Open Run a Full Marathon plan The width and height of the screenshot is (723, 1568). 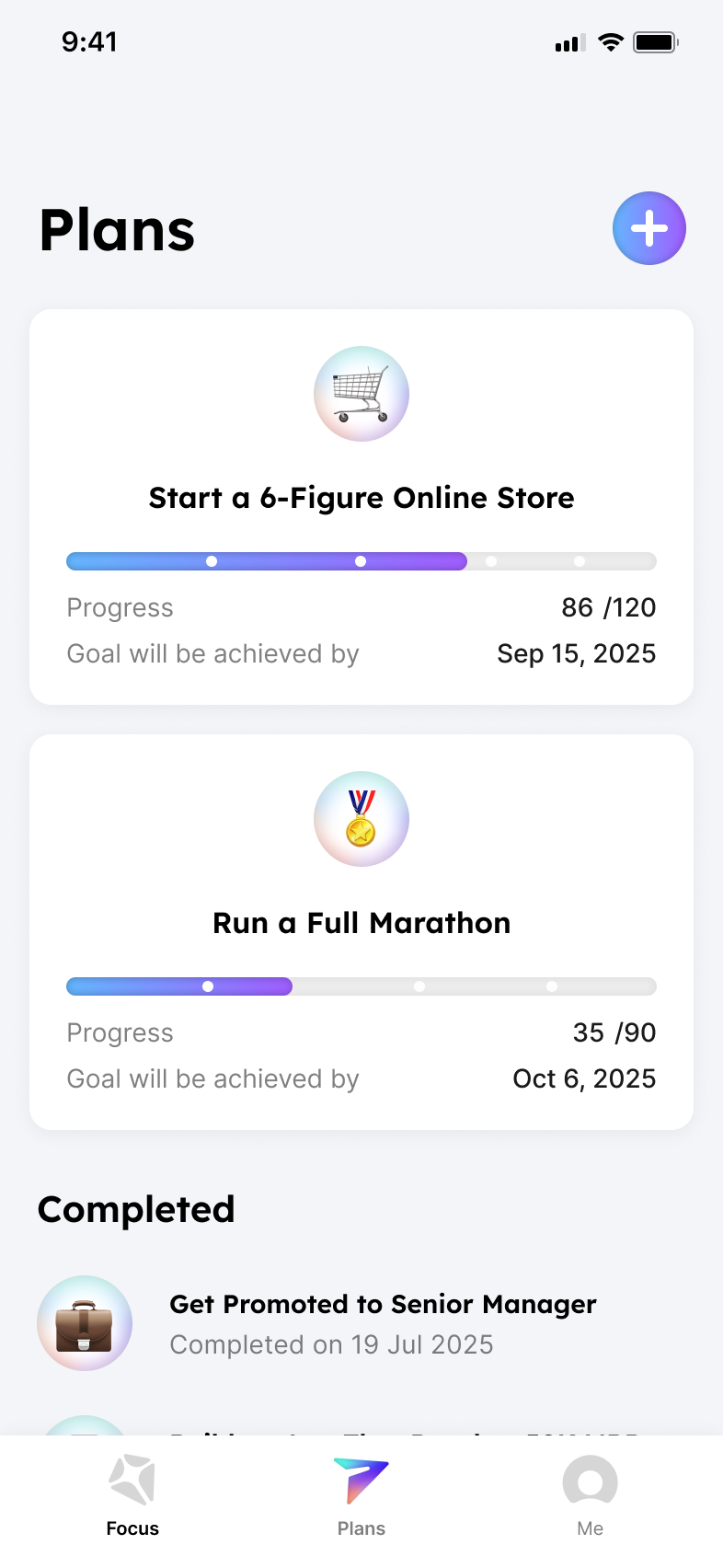(x=361, y=923)
